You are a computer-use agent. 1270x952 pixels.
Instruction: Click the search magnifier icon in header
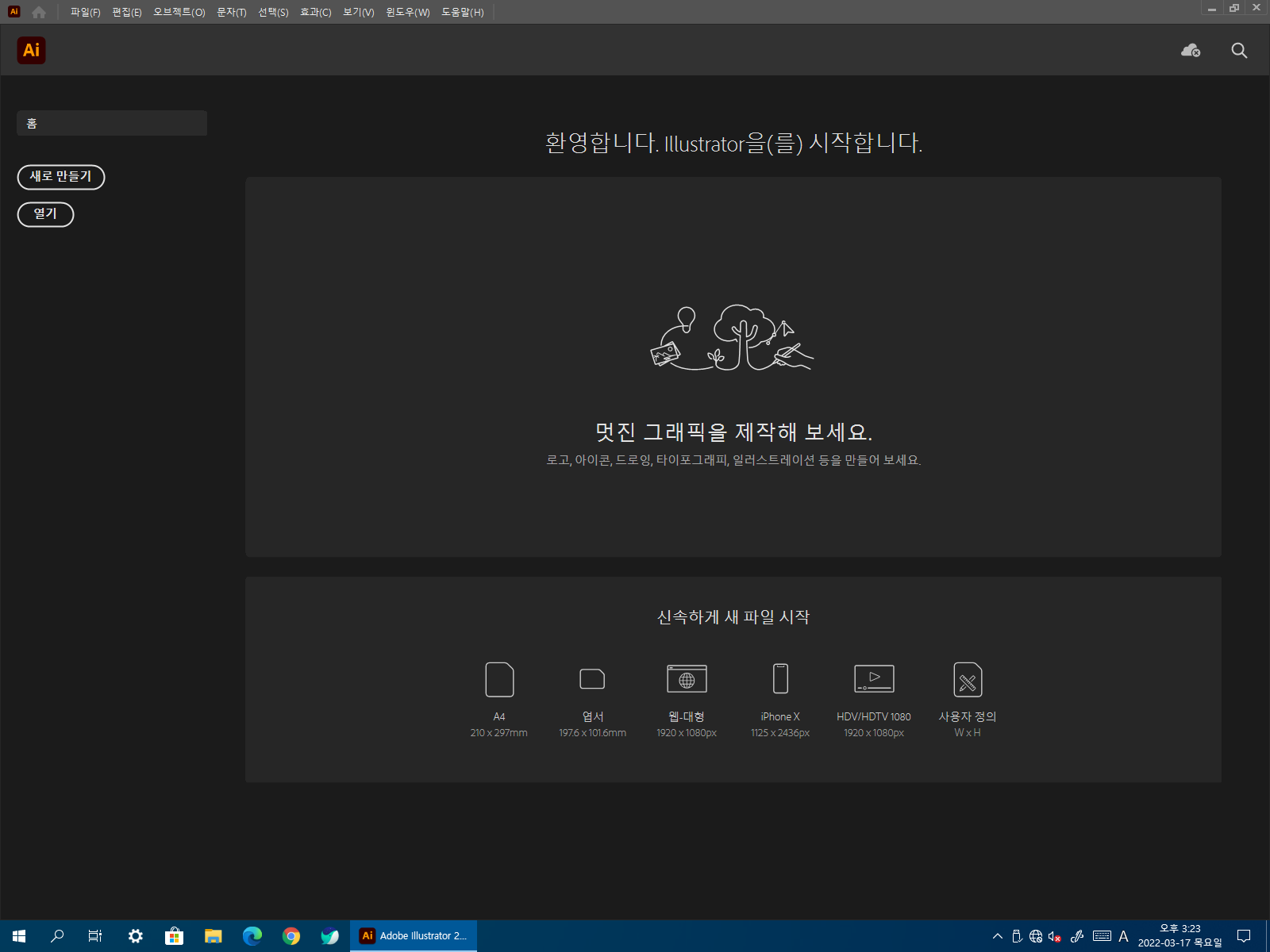1239,51
